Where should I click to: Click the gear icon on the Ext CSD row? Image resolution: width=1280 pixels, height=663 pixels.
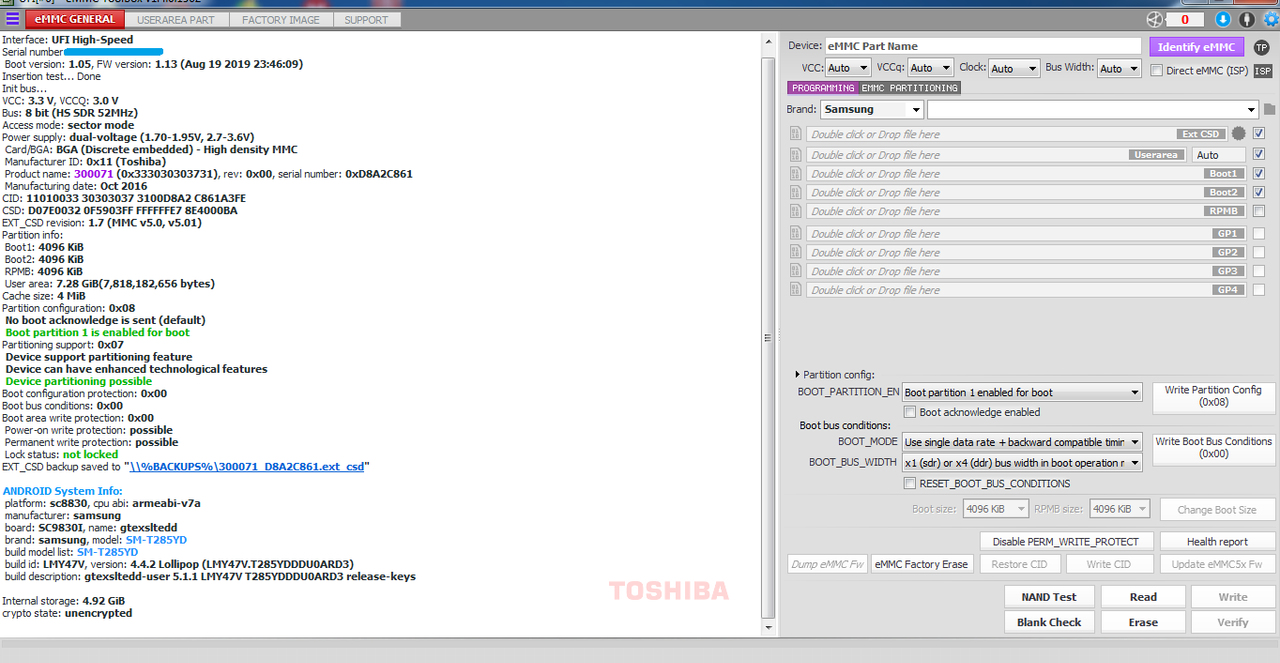[1239, 134]
